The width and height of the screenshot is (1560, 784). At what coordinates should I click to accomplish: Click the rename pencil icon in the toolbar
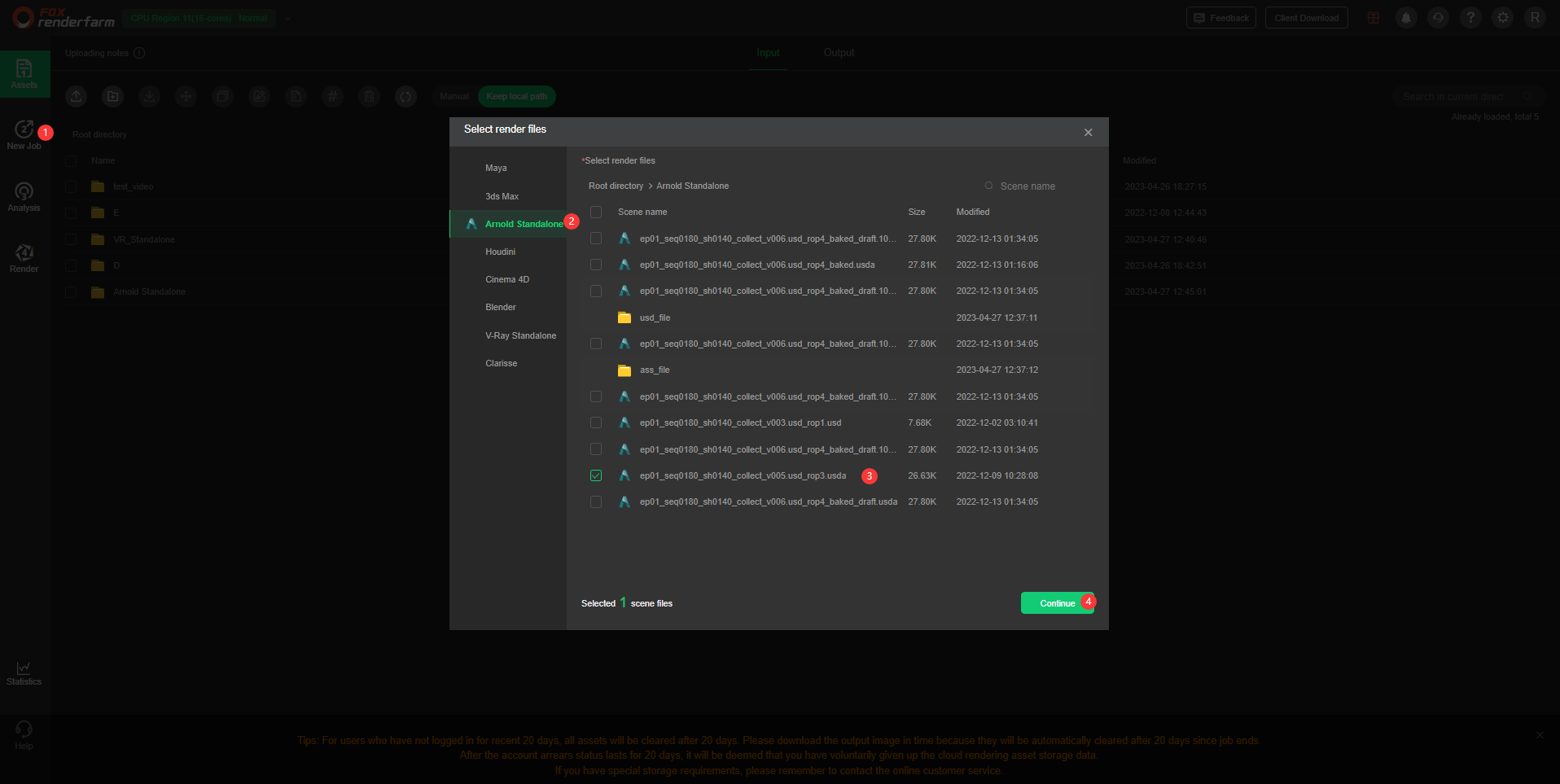point(260,97)
